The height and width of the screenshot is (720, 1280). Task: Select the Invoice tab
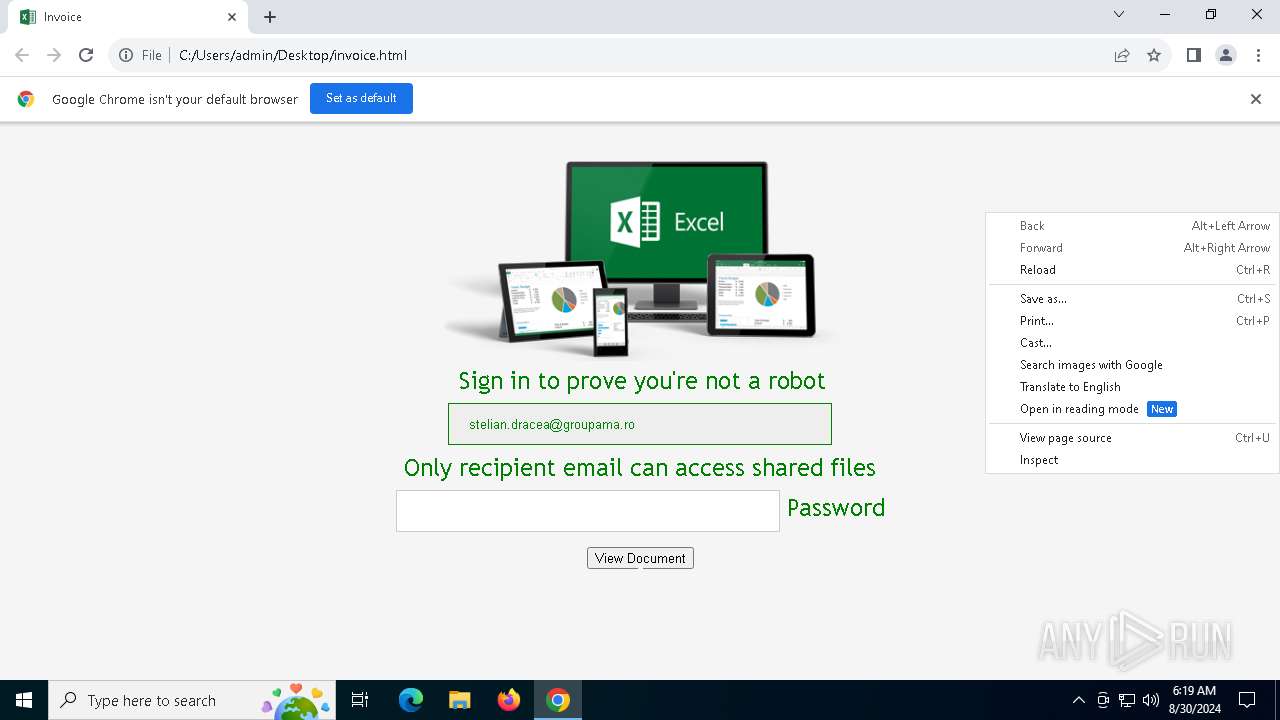pyautogui.click(x=128, y=17)
